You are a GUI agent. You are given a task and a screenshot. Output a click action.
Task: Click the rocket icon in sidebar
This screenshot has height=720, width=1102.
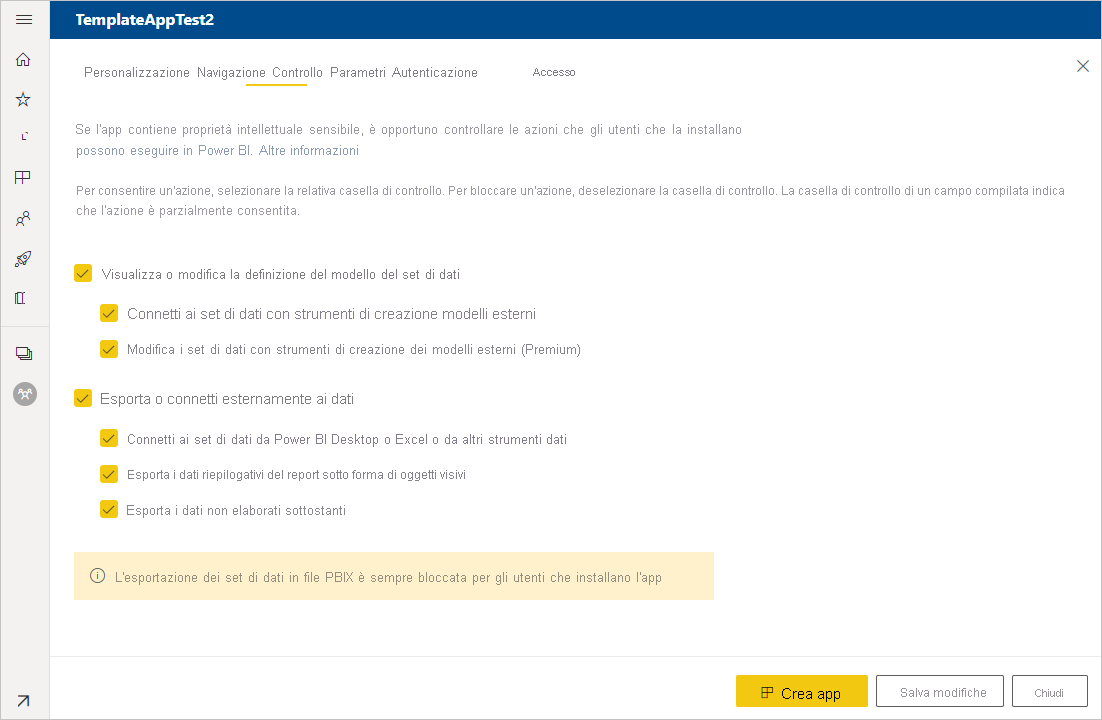tap(24, 258)
